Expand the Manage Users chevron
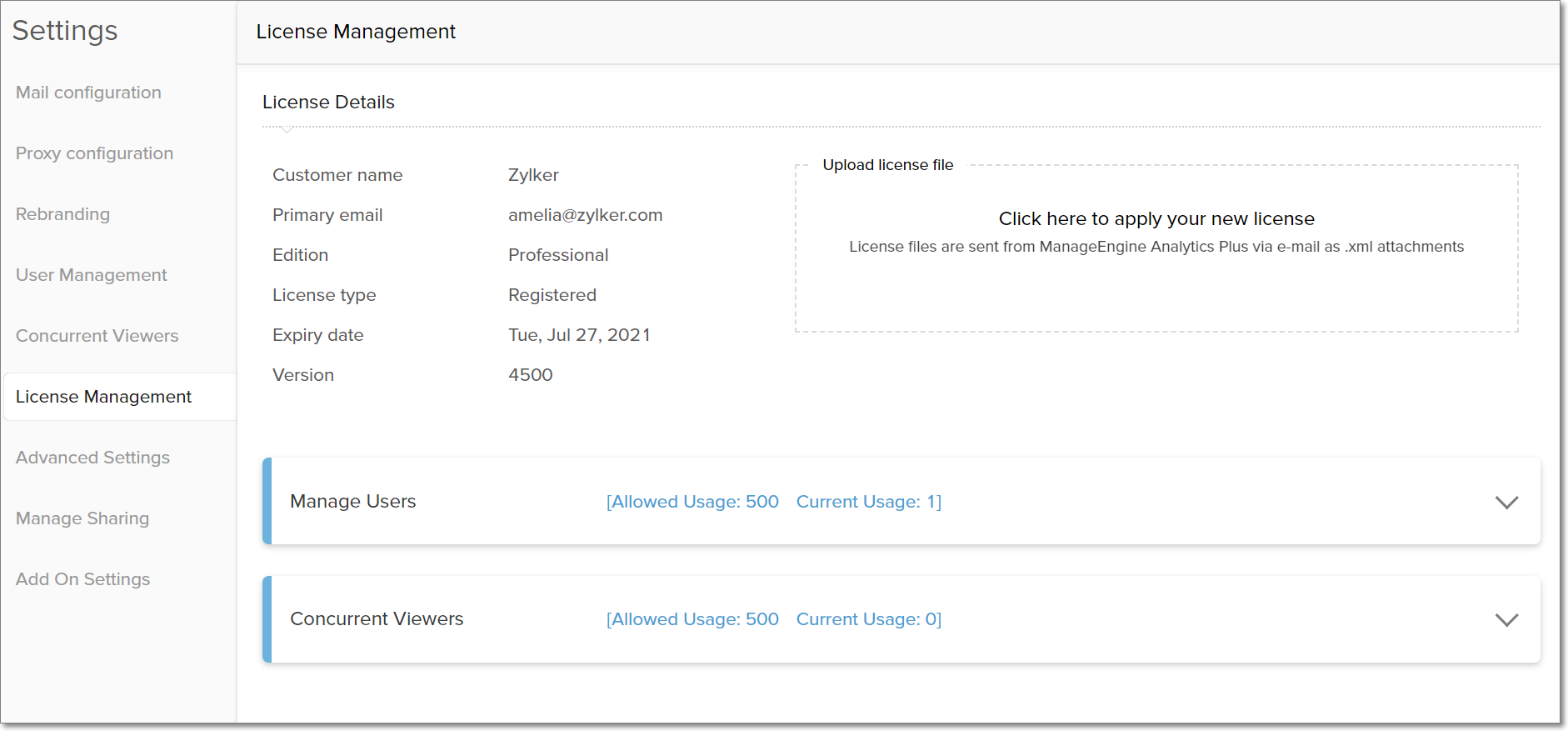The width and height of the screenshot is (1568, 731). [1506, 502]
